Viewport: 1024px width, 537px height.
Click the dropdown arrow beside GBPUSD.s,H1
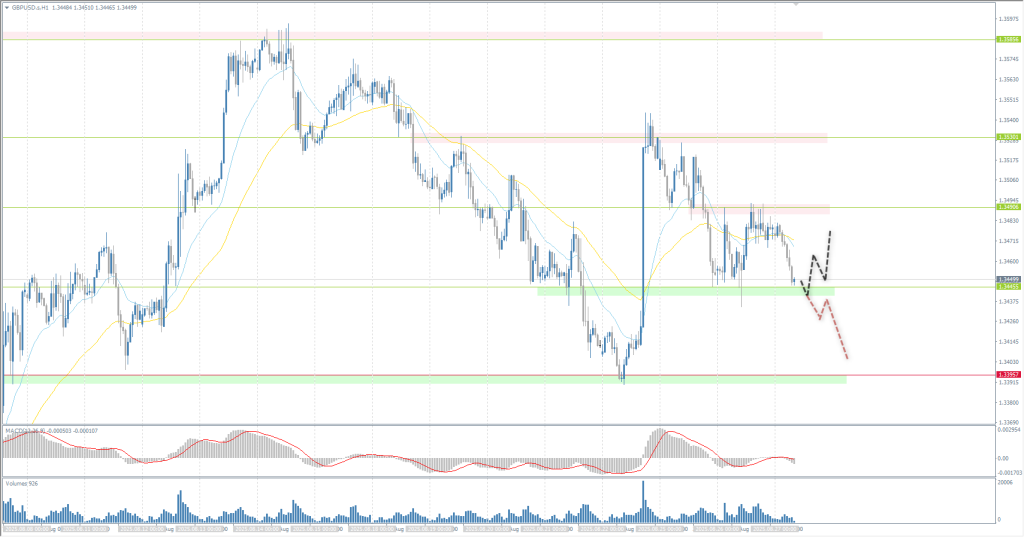point(6,7)
